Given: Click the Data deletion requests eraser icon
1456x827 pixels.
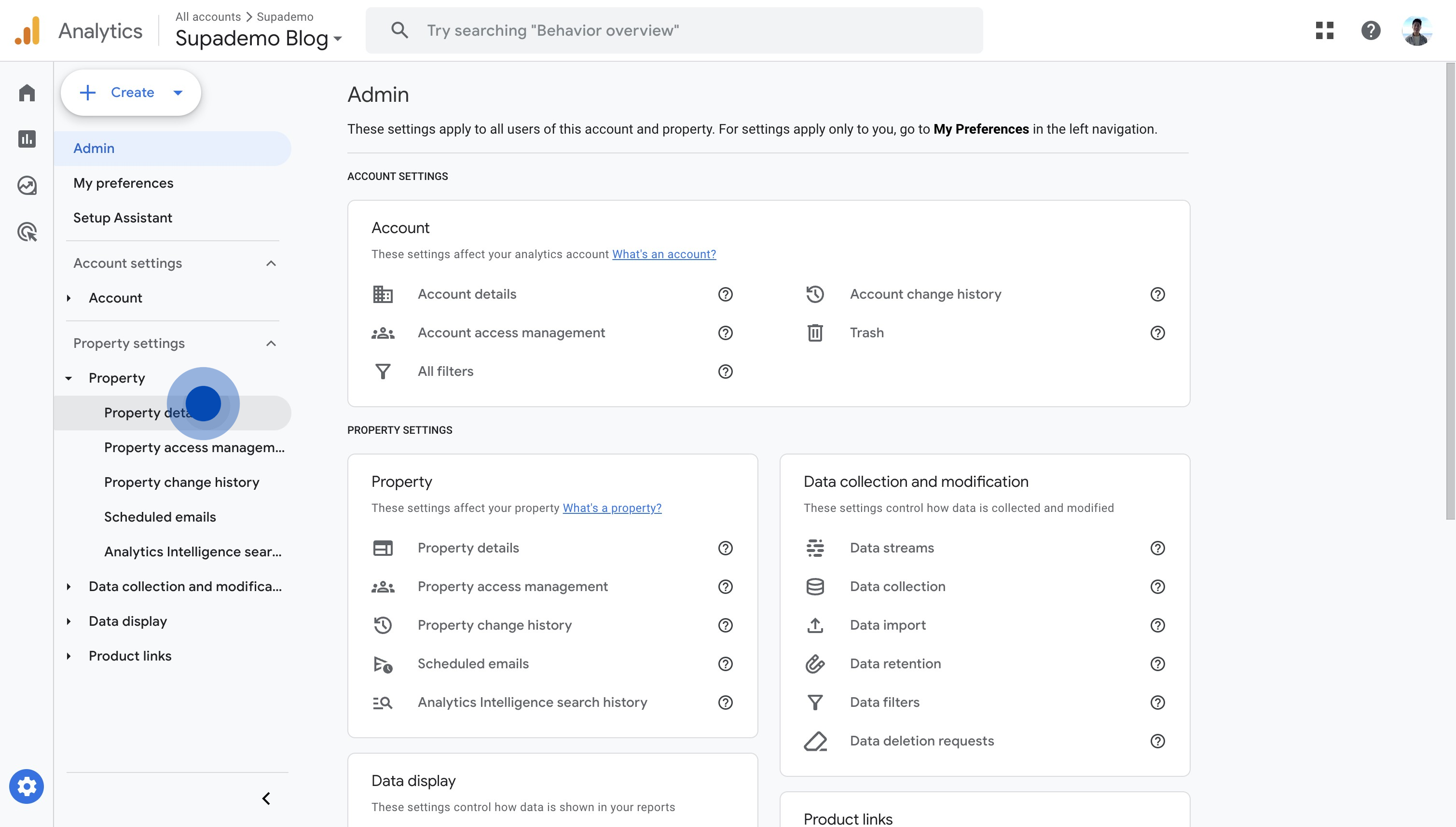Looking at the screenshot, I should click(x=815, y=741).
